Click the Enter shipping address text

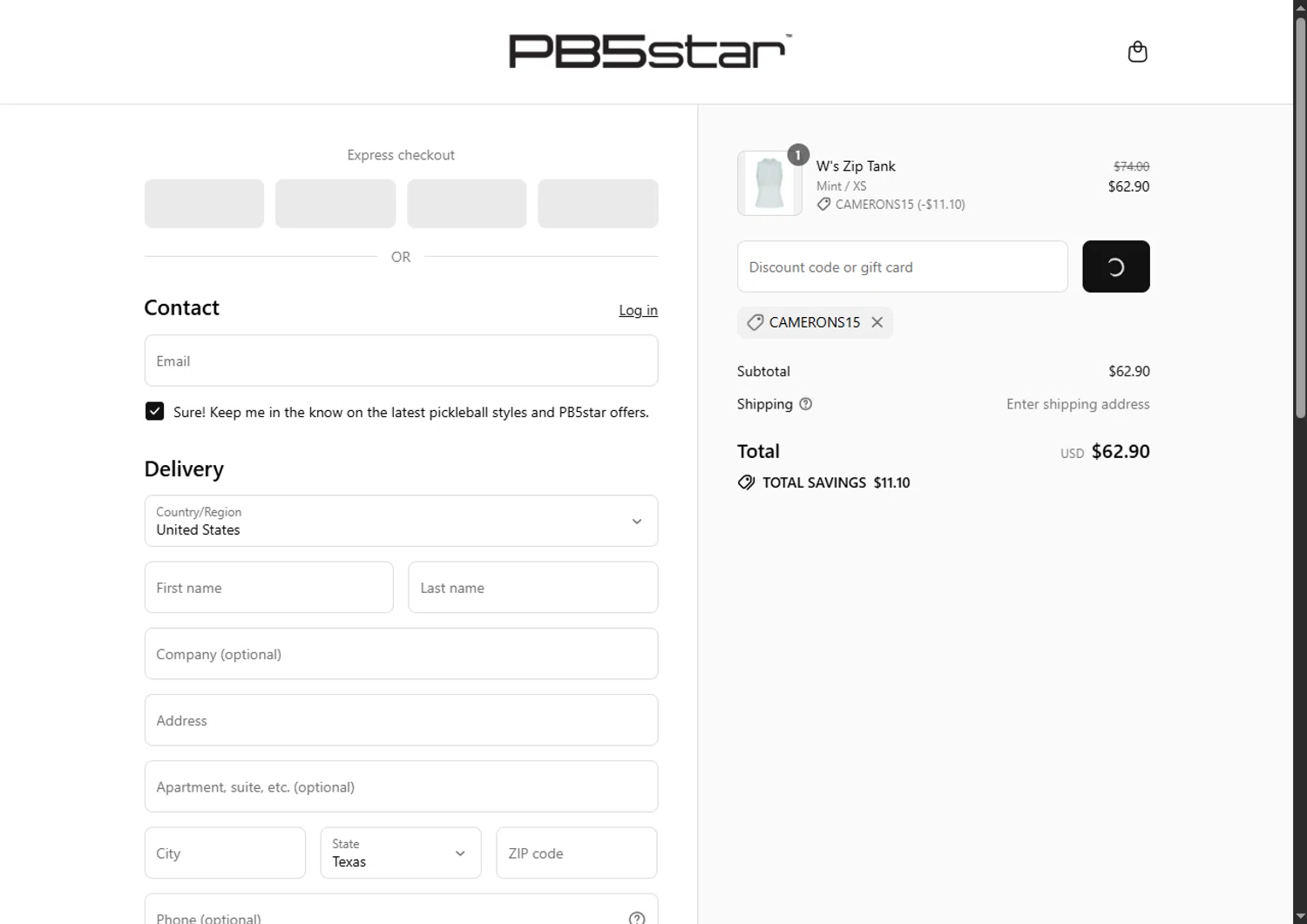pos(1078,404)
